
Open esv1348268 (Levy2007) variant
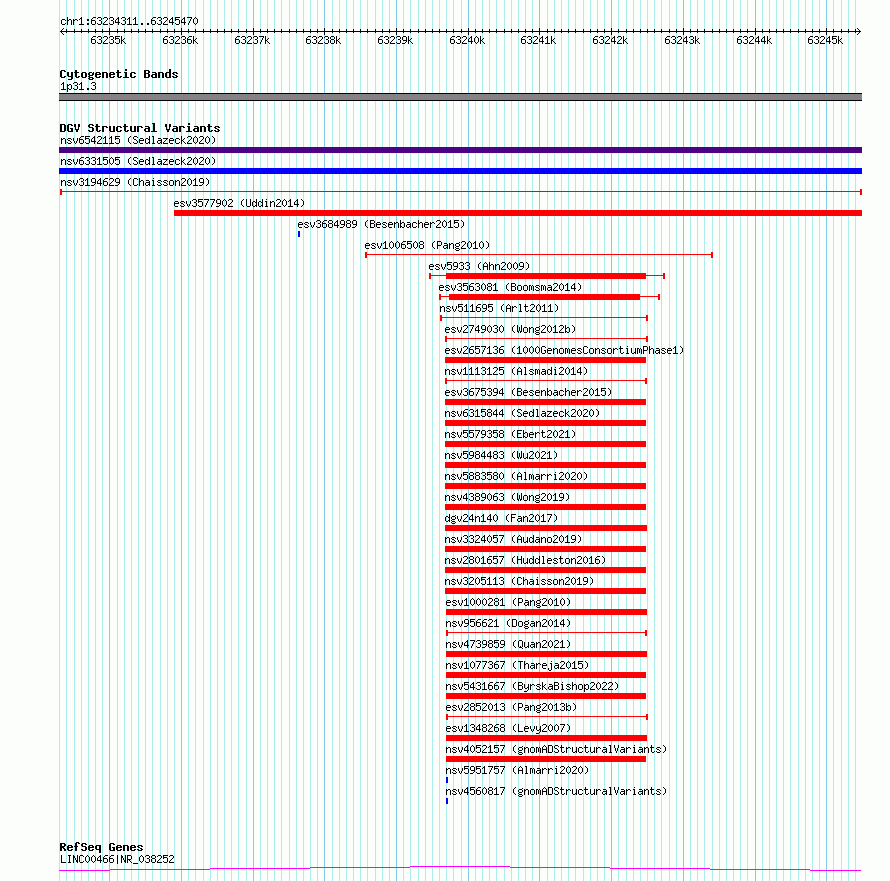tap(508, 728)
